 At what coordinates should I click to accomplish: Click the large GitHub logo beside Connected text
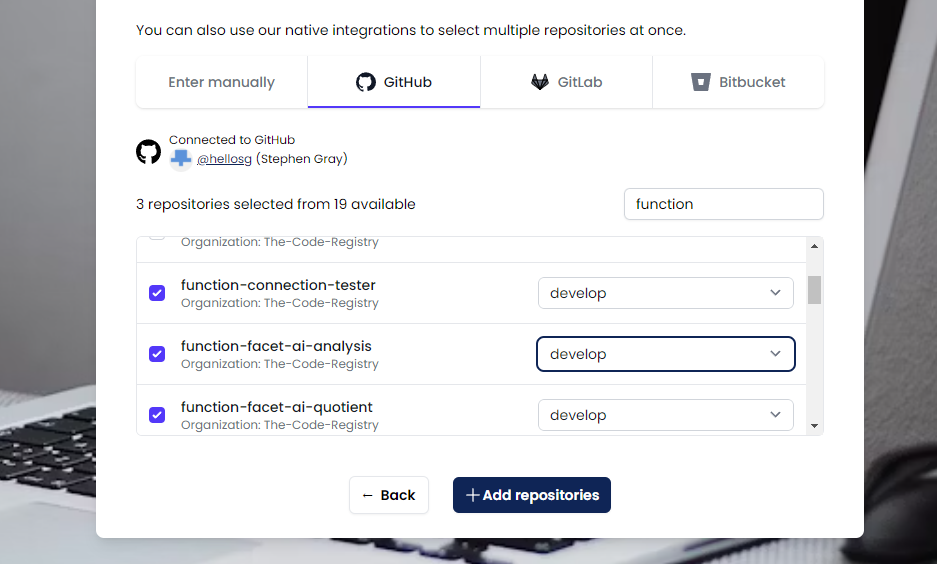(x=148, y=152)
